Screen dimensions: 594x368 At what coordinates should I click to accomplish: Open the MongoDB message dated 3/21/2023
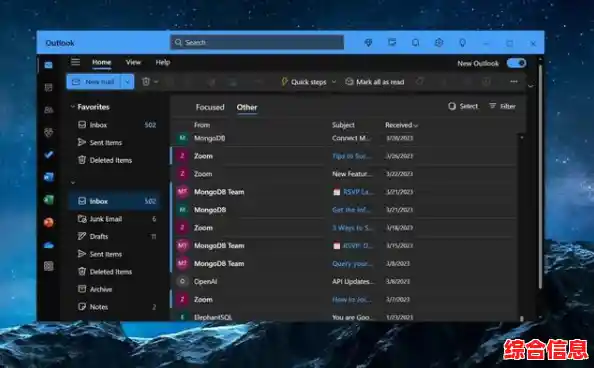[345, 210]
